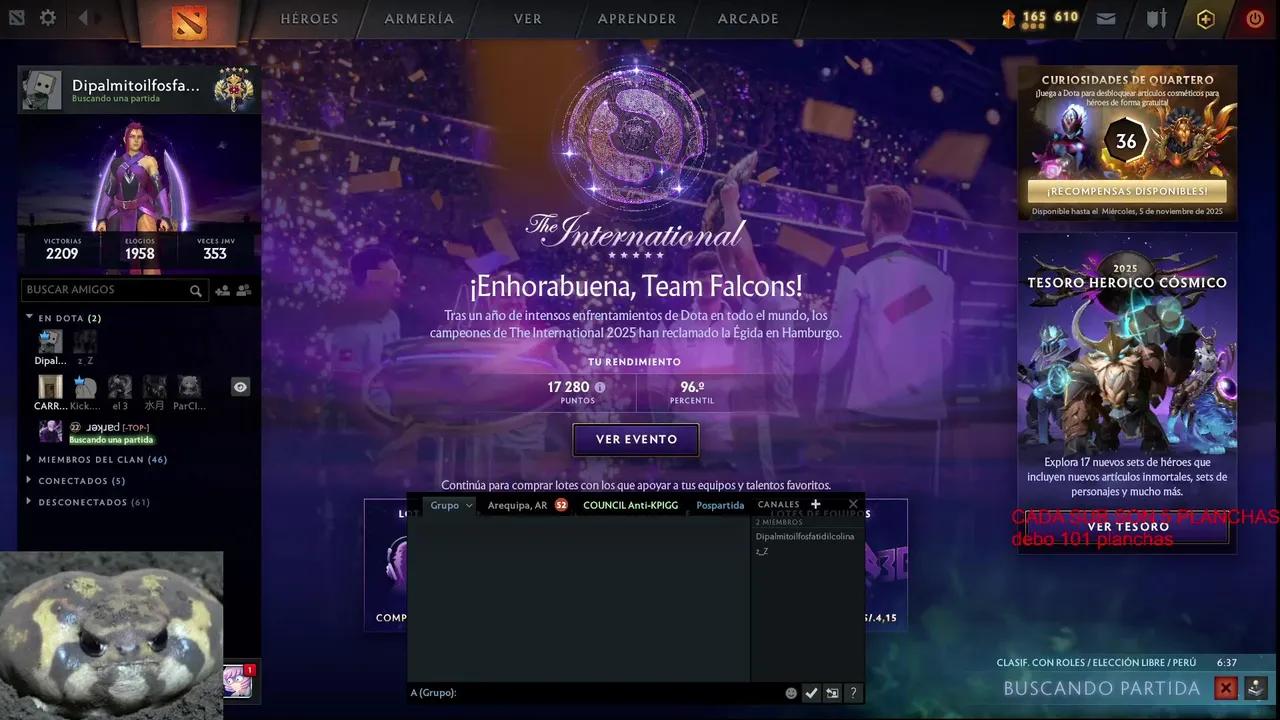Click the 36 level Curiosidades de Quartero badge

[x=1126, y=141]
